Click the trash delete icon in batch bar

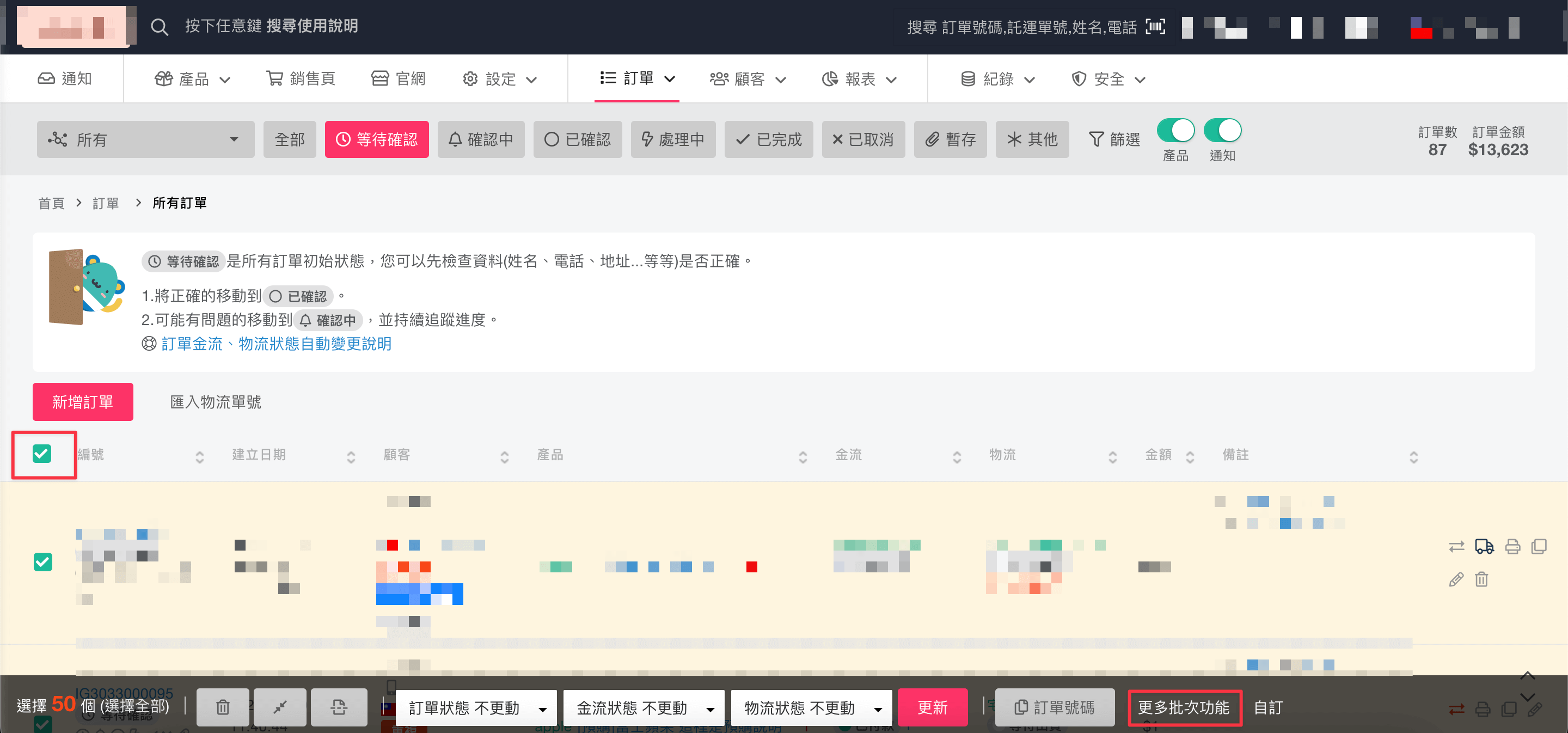[223, 707]
